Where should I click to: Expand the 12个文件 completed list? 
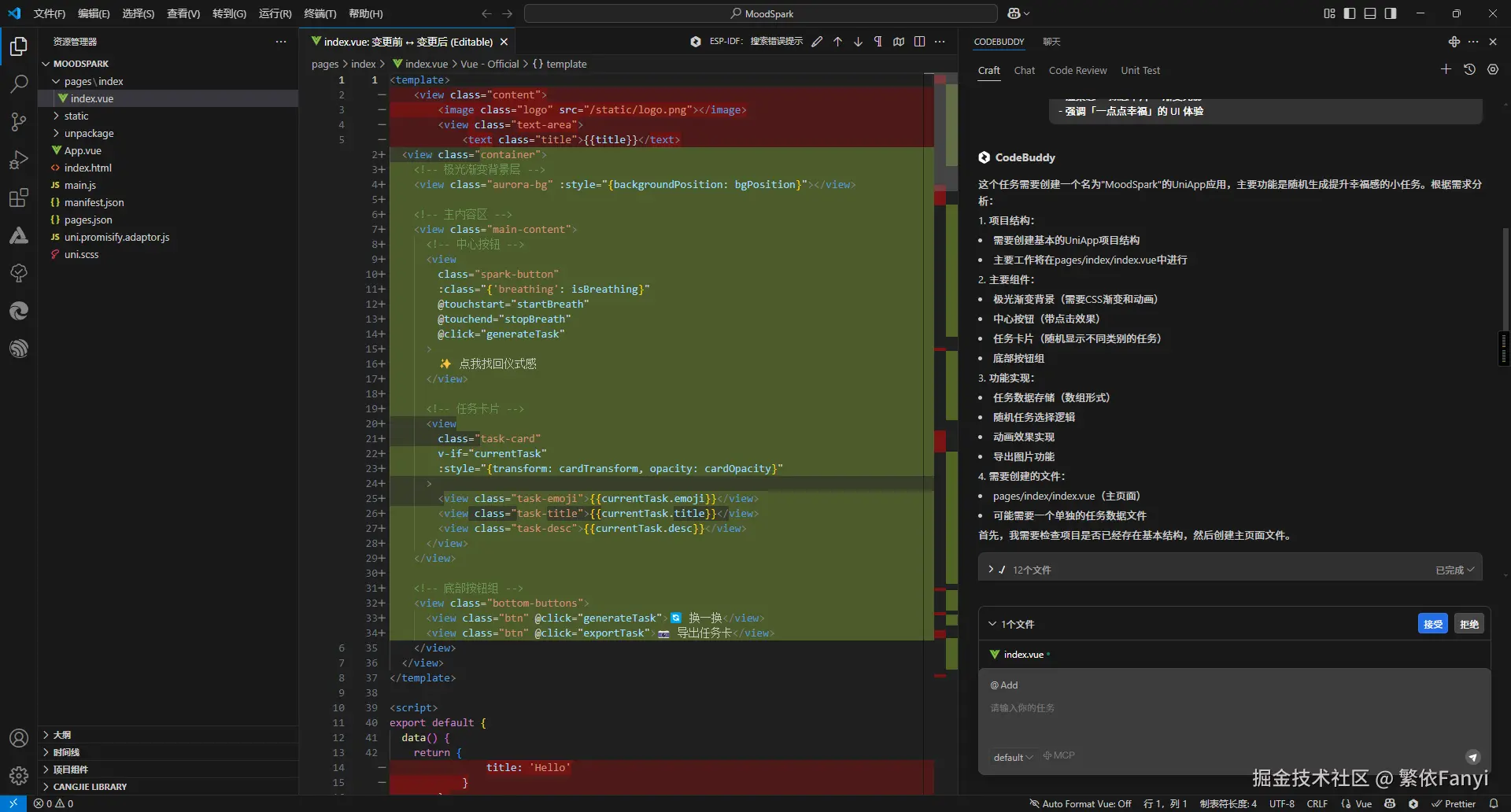(x=1230, y=570)
